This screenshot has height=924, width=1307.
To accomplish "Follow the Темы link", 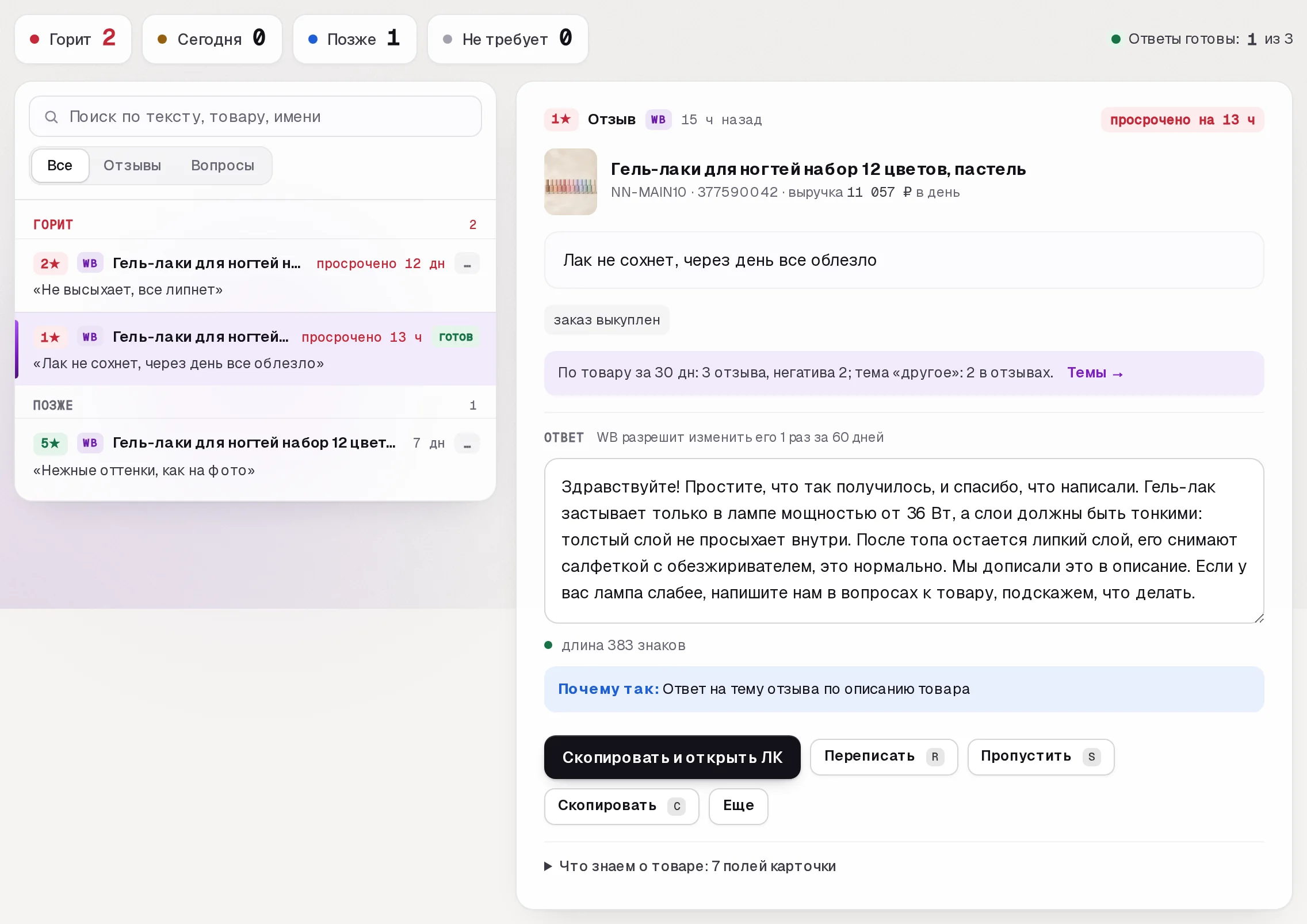I will (x=1095, y=373).
